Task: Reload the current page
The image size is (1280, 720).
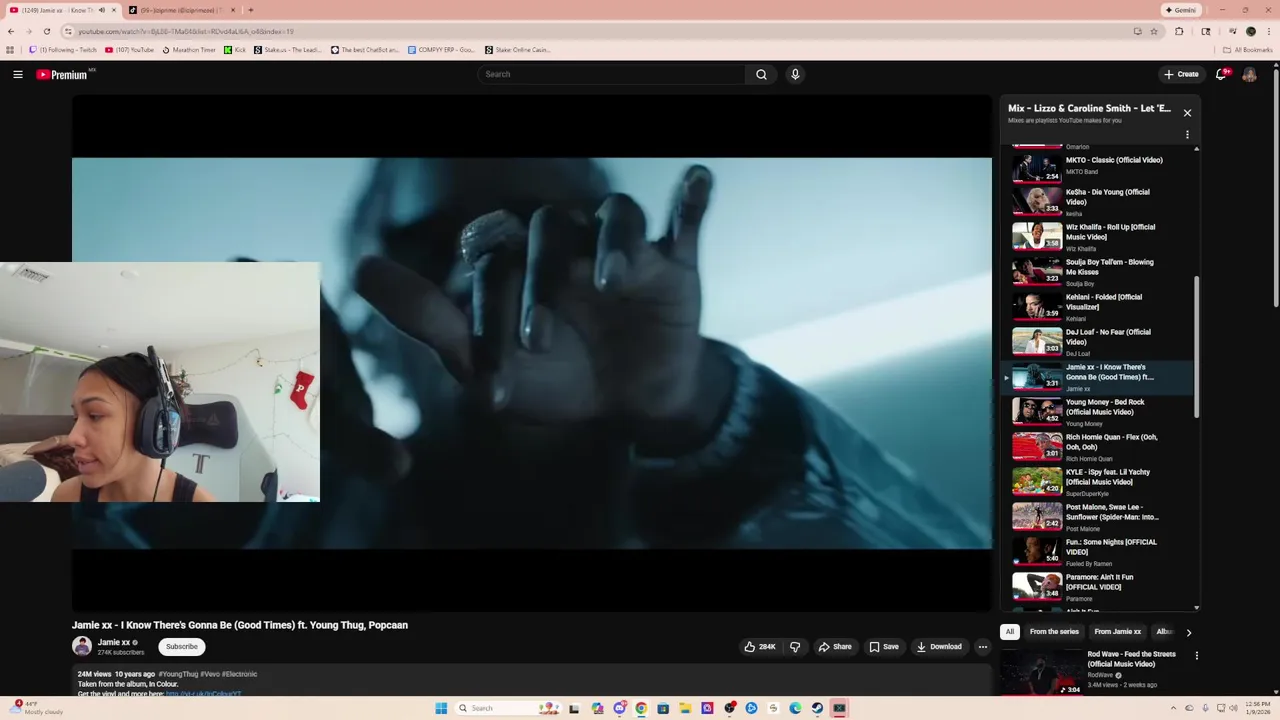Action: 46,31
